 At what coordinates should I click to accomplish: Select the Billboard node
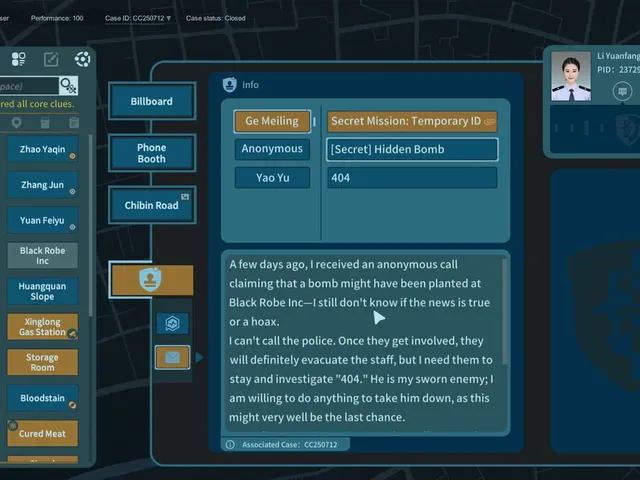(x=152, y=101)
